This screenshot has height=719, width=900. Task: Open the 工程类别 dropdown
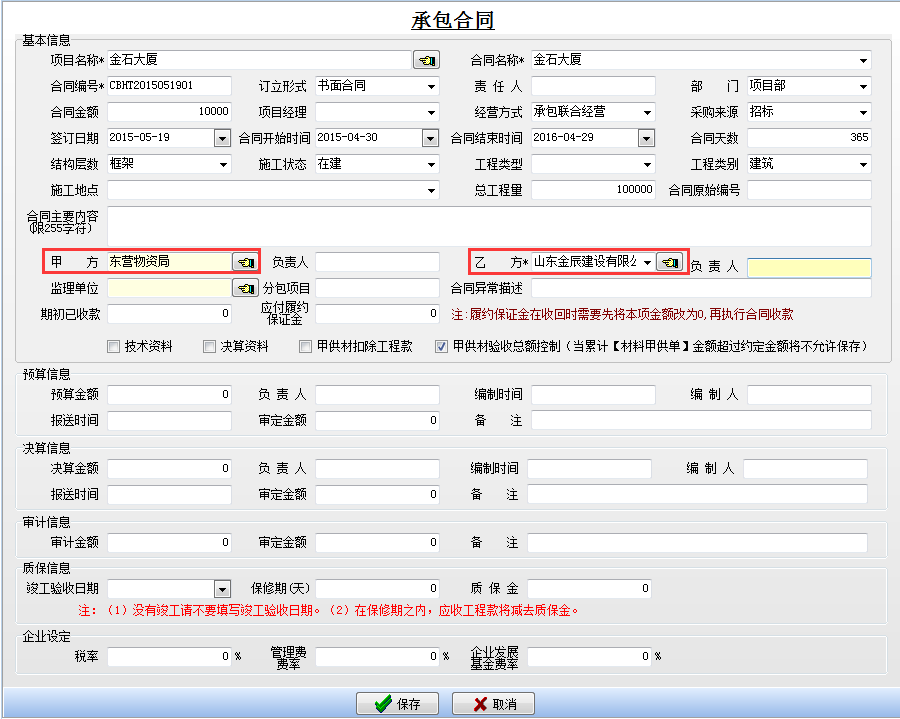(x=863, y=164)
